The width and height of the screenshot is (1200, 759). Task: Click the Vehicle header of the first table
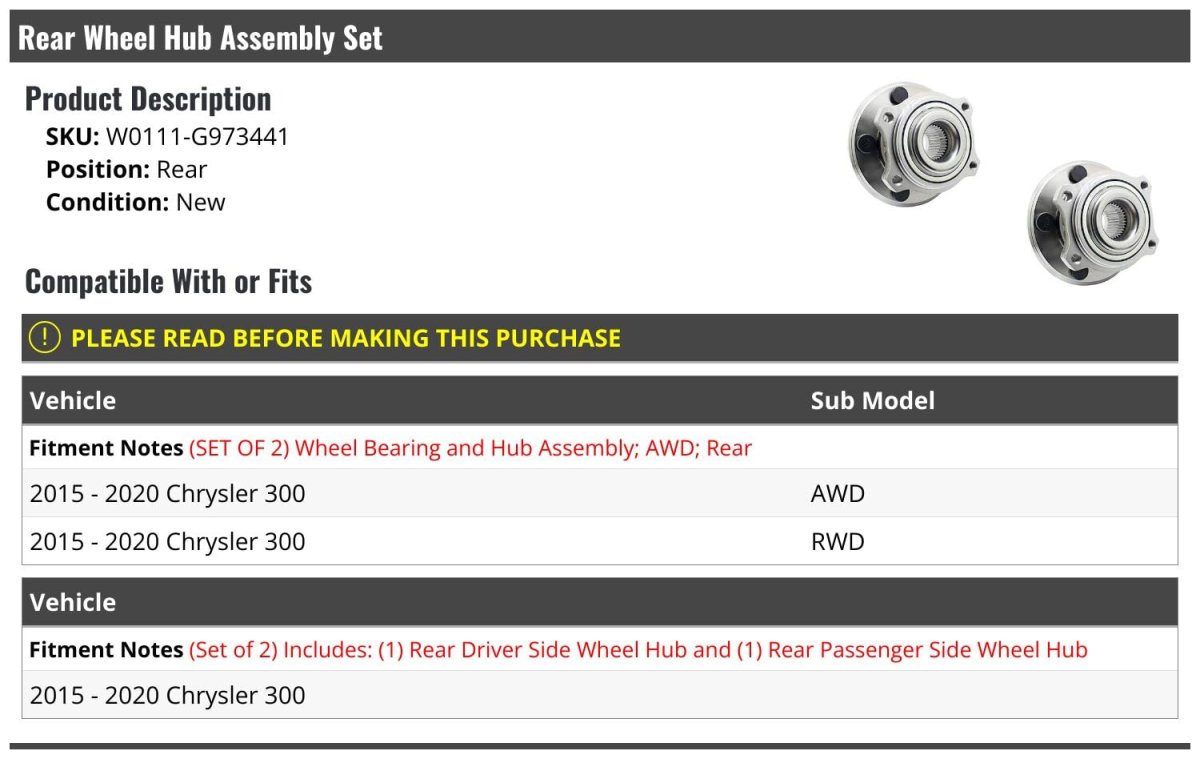click(x=73, y=401)
